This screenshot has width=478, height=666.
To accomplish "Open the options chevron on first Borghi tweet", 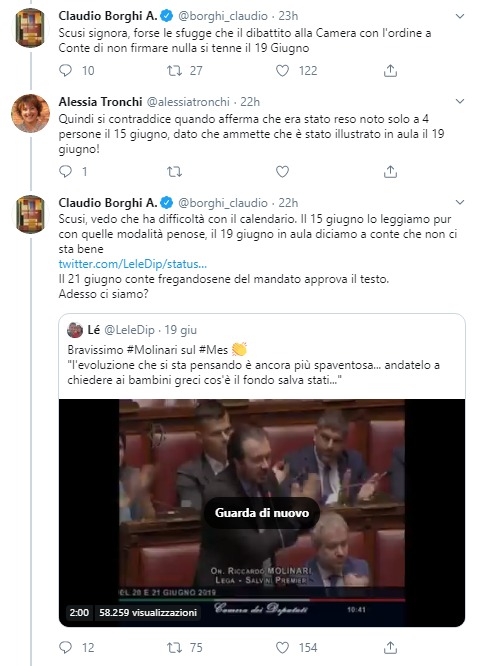I will [460, 16].
